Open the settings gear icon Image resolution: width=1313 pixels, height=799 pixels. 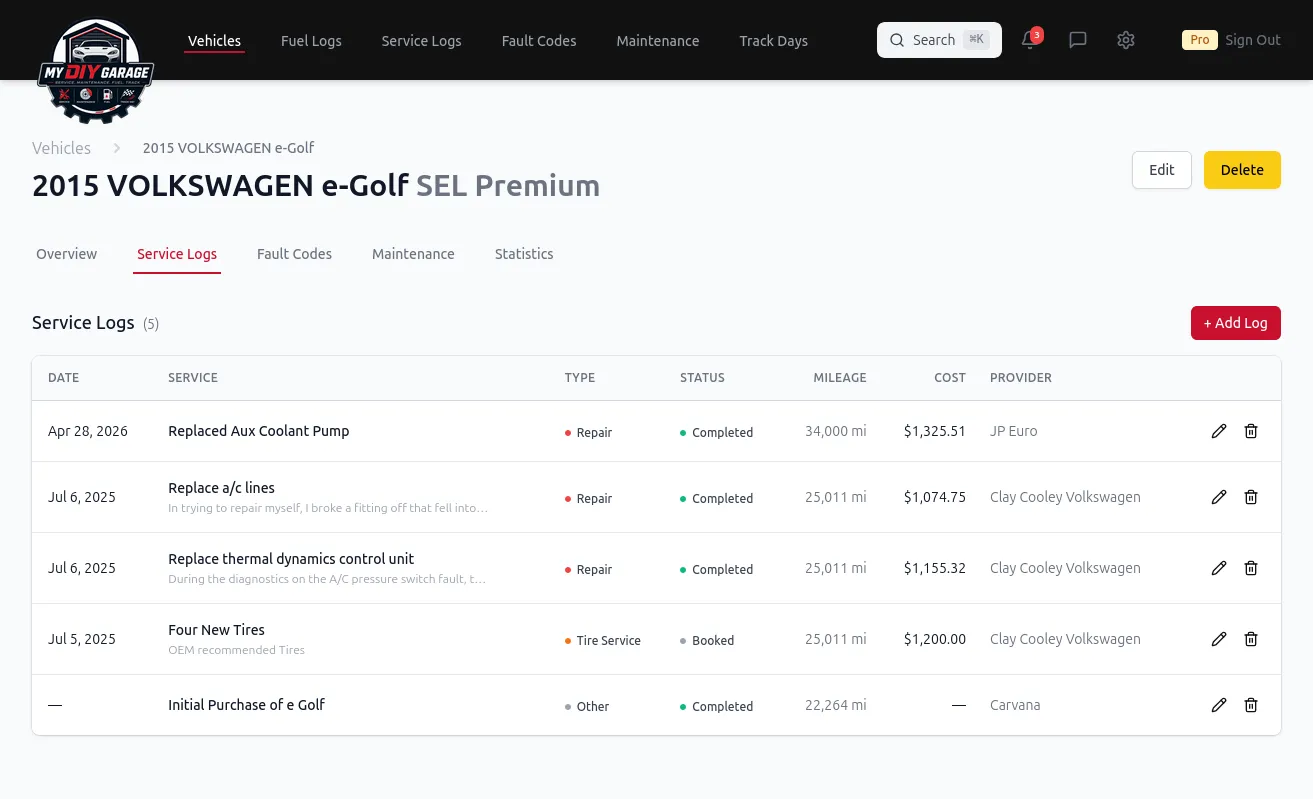pos(1126,40)
